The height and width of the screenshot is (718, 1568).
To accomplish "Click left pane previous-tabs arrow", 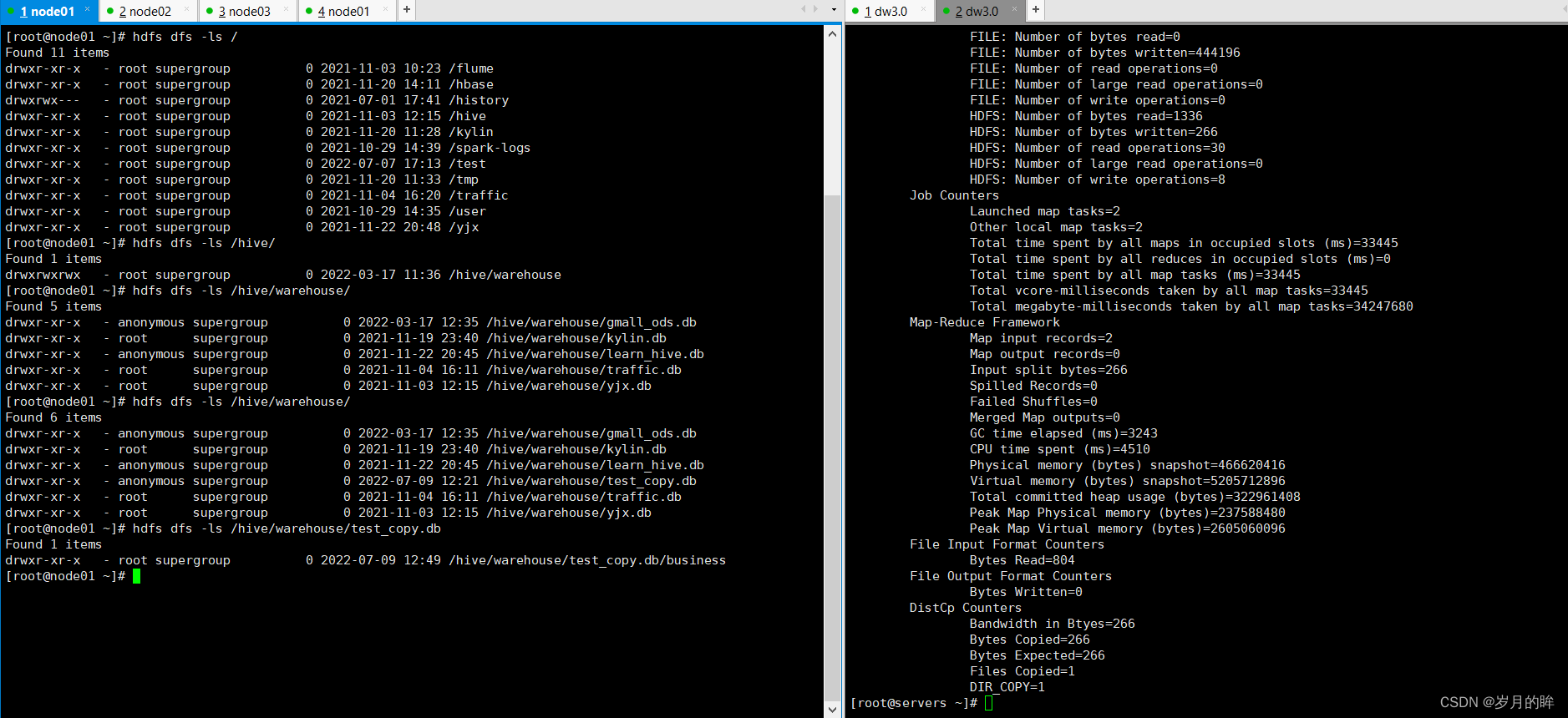I will pyautogui.click(x=804, y=10).
